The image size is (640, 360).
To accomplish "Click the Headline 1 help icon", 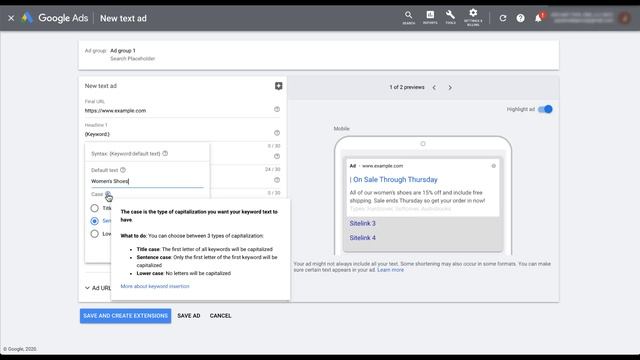I will 277,133.
